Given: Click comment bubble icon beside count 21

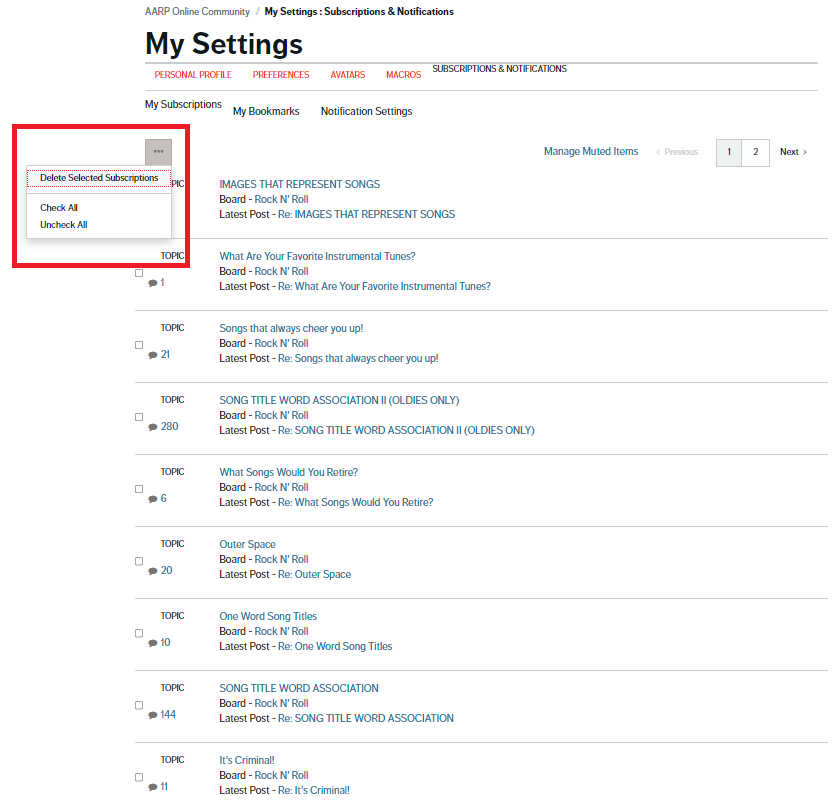Looking at the screenshot, I should click(x=153, y=355).
